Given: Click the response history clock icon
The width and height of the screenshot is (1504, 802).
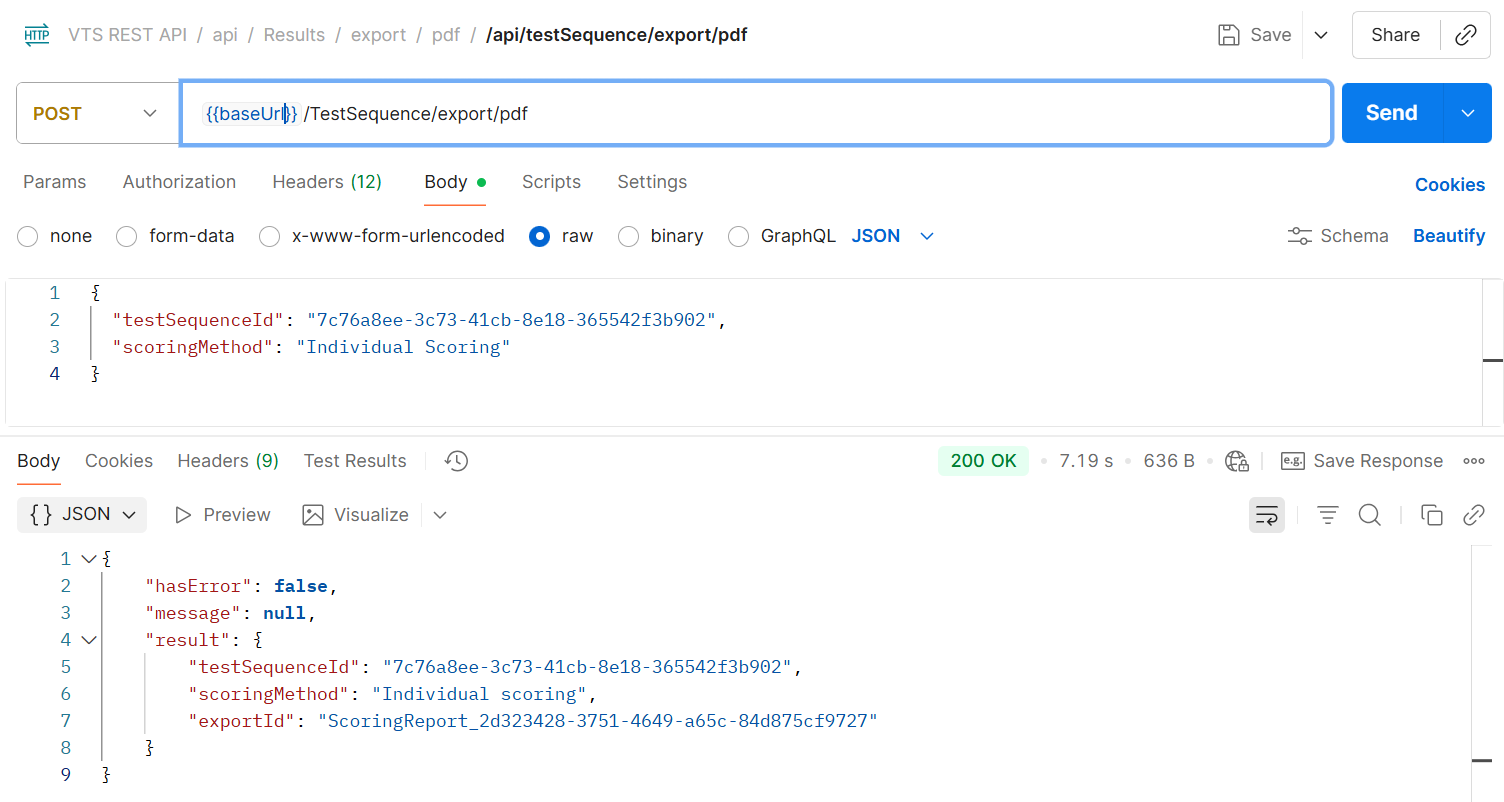Looking at the screenshot, I should click(456, 461).
